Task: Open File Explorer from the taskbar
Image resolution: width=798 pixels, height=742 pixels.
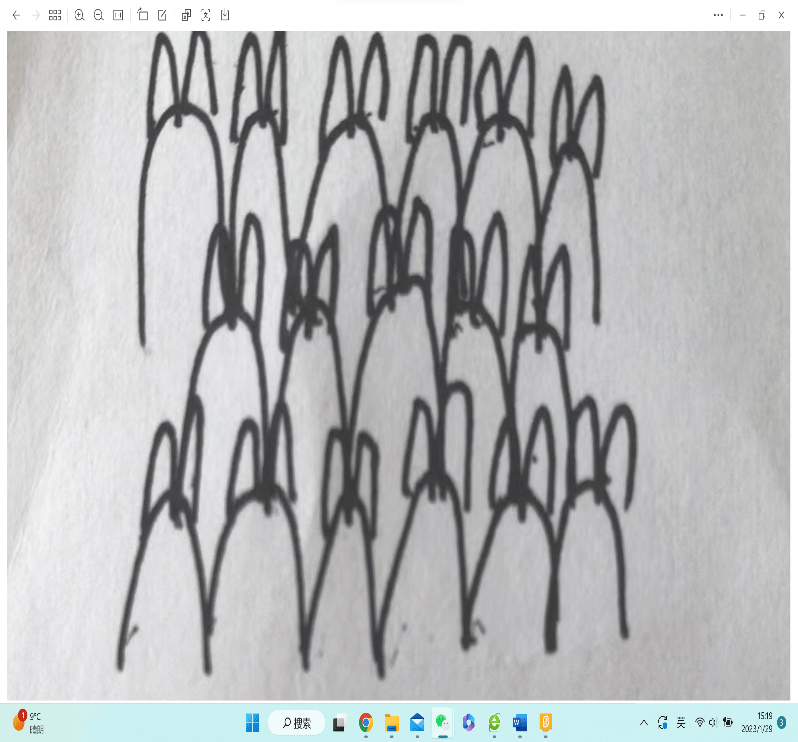Action: 392,722
